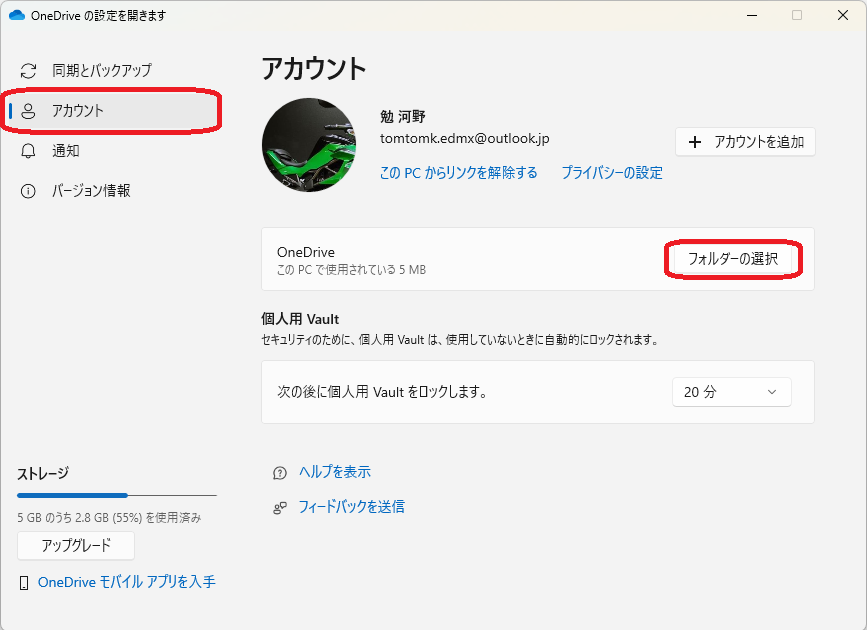Click the plus icon in アカウントを追加
867x630 pixels.
click(x=695, y=142)
